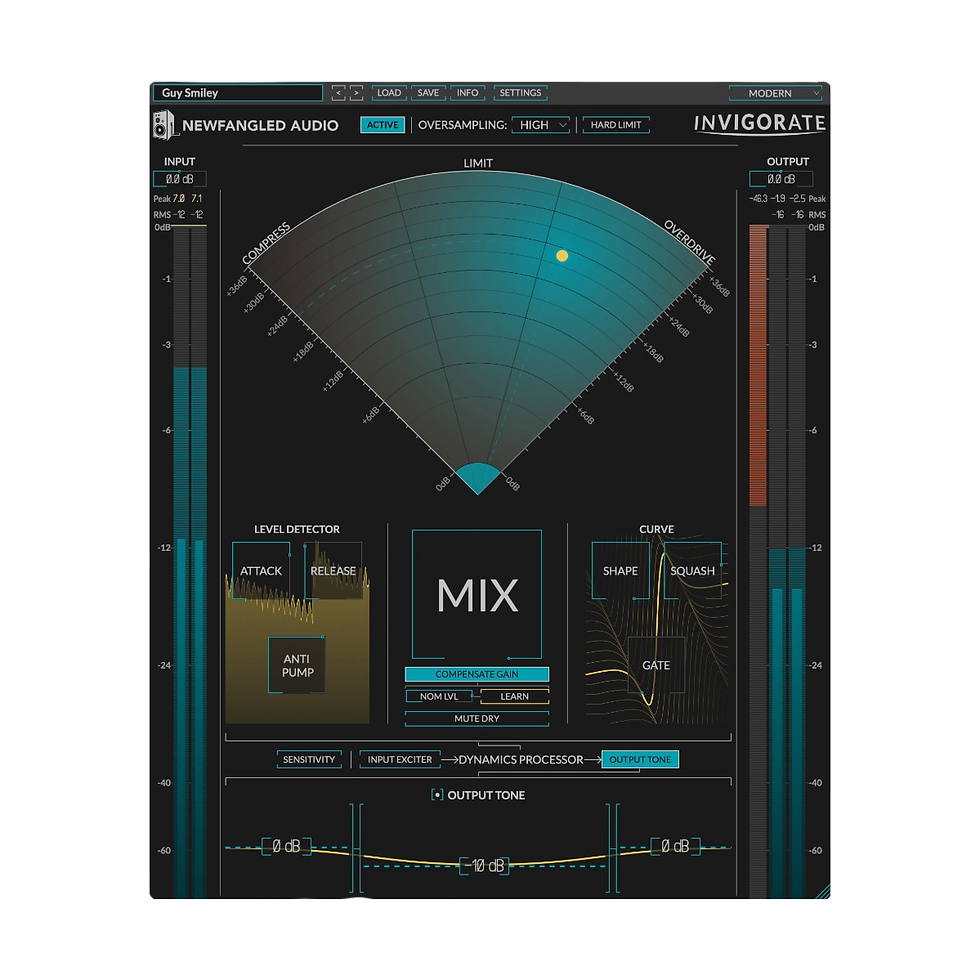The image size is (980, 980).
Task: Click the SAVE preset button
Action: (x=428, y=92)
